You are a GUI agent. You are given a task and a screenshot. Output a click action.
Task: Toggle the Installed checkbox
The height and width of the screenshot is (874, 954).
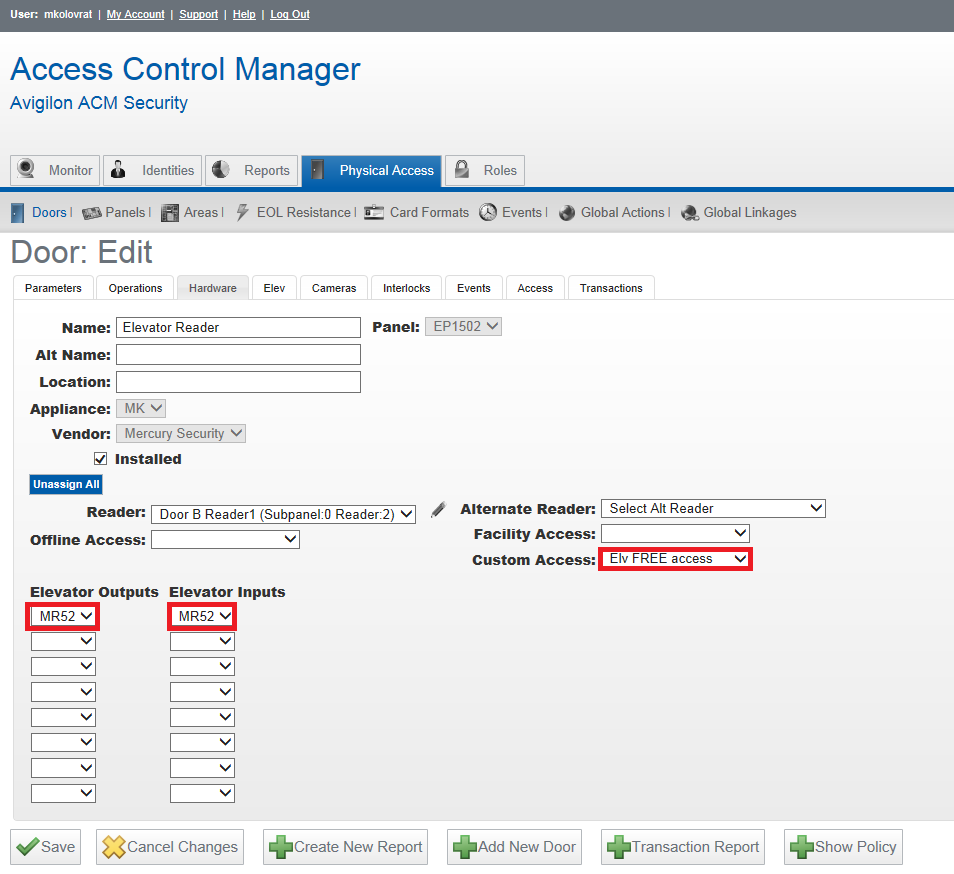(100, 459)
